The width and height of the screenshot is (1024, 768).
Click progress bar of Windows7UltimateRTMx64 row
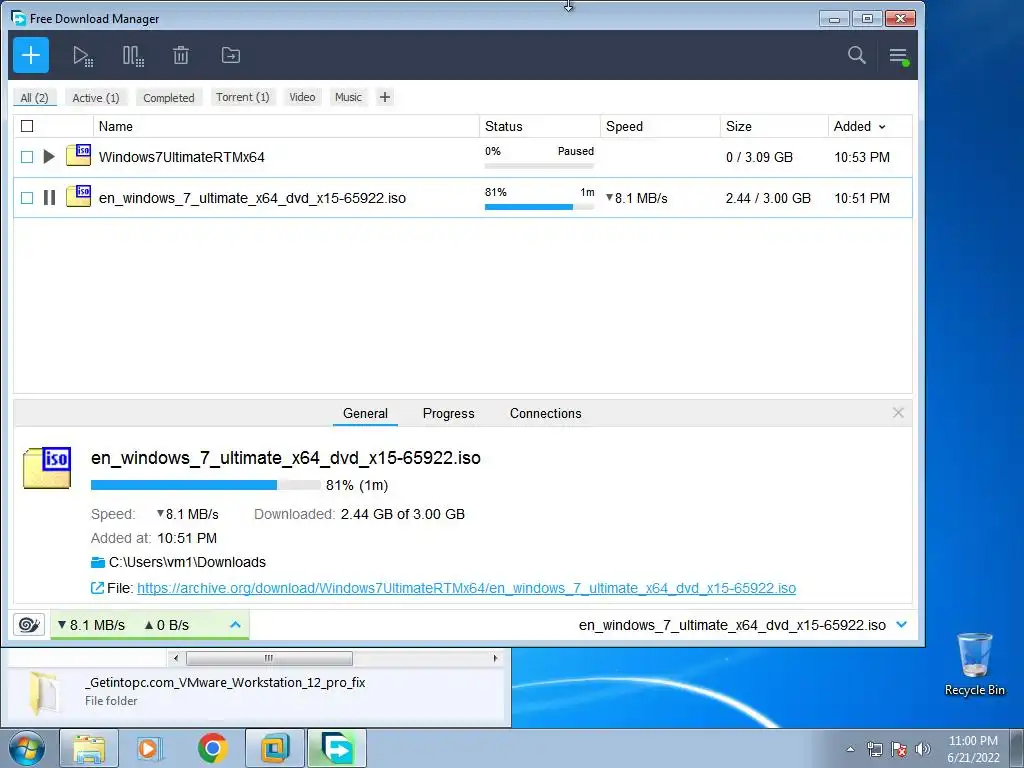point(539,166)
